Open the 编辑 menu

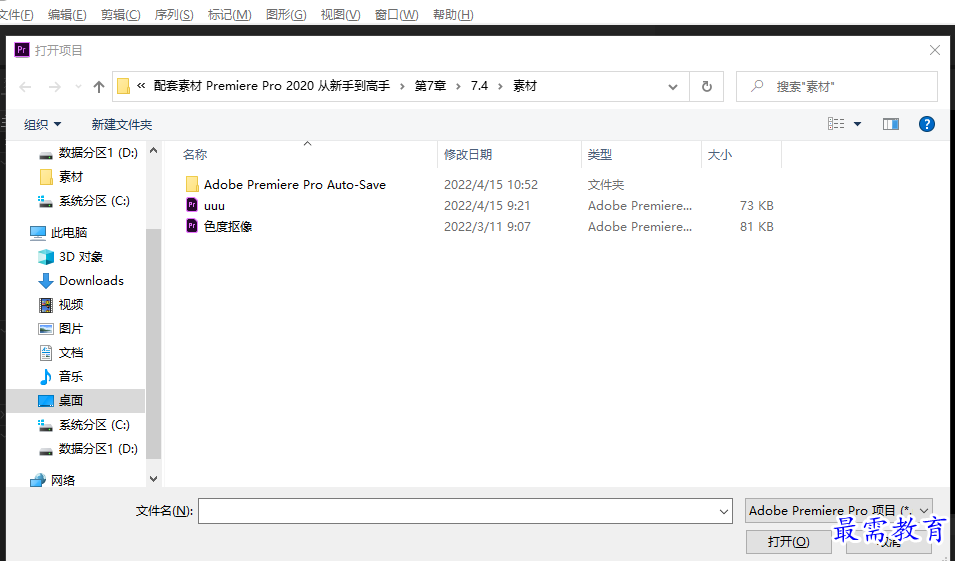coord(67,15)
